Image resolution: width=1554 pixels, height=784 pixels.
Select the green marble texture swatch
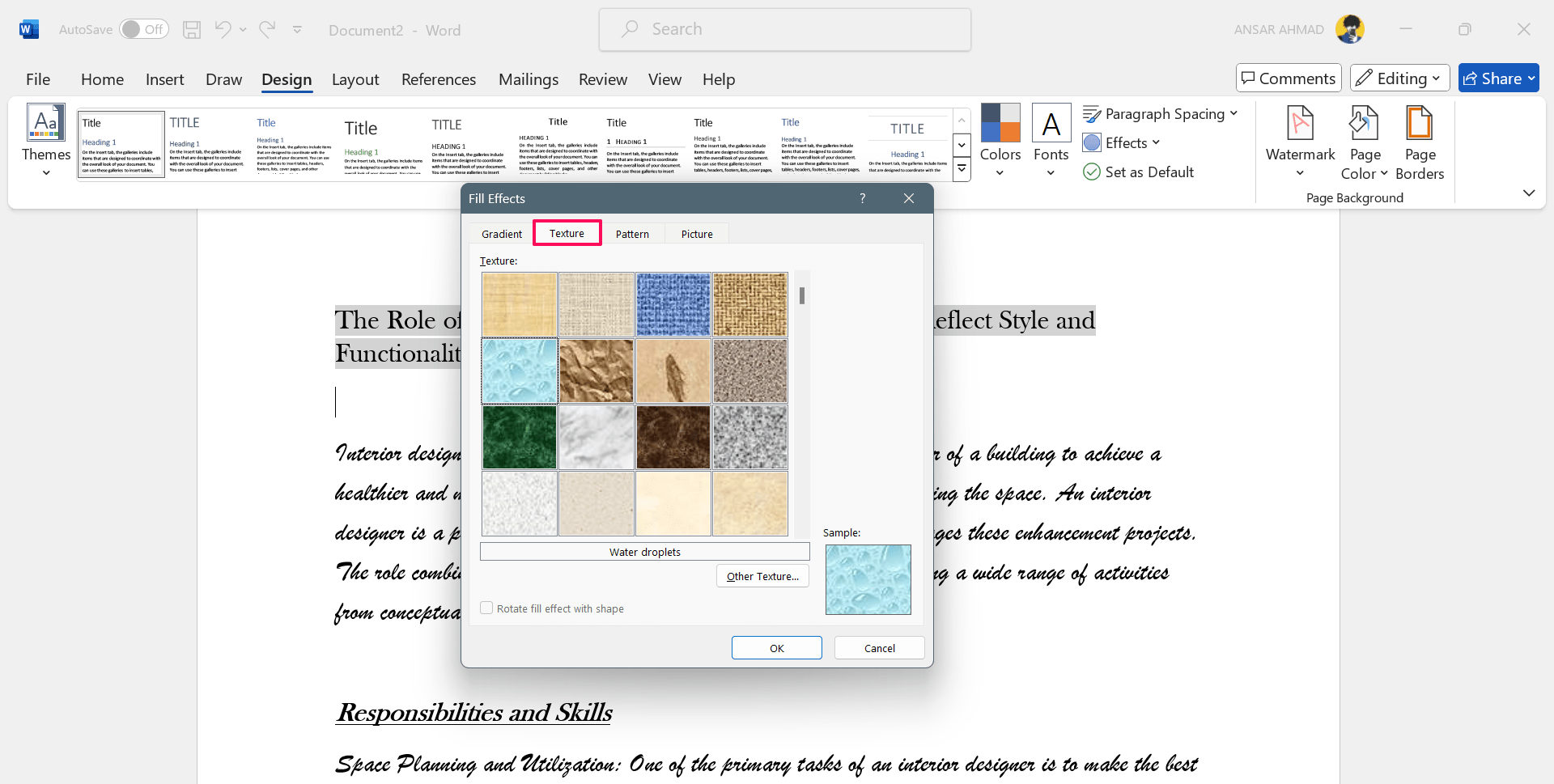[x=520, y=438]
